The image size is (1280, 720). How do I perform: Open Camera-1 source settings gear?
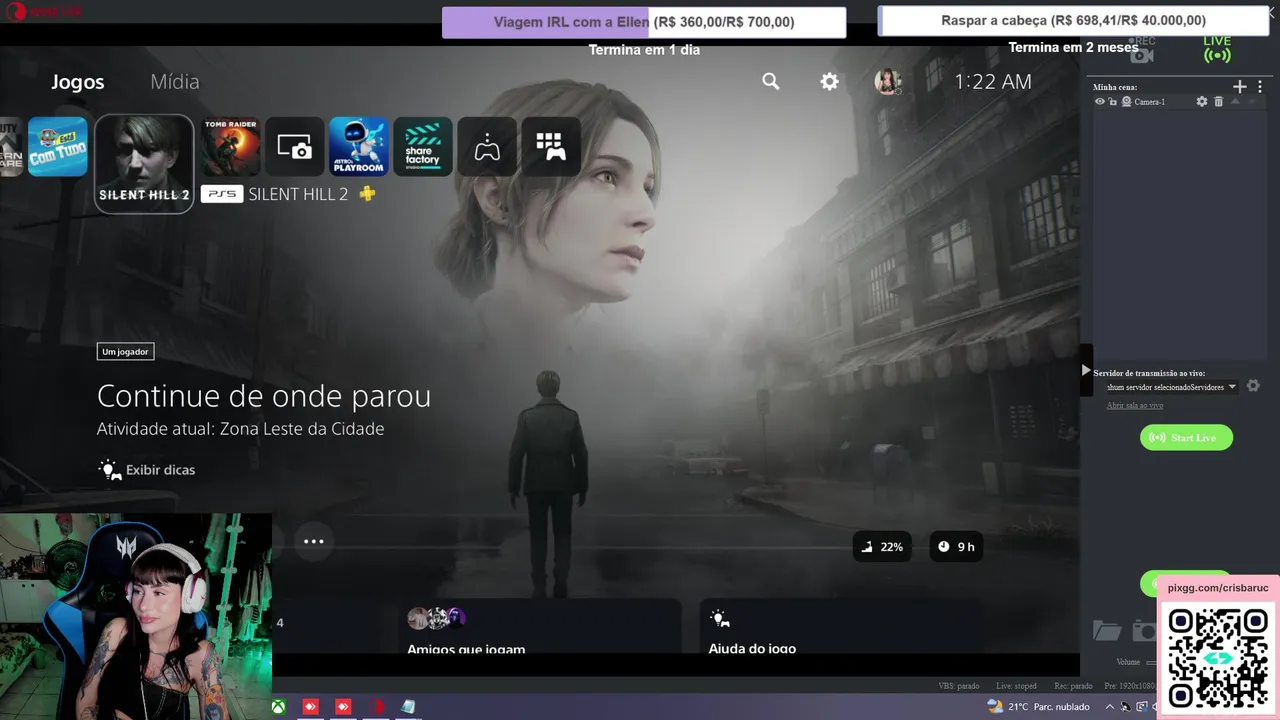coord(1202,102)
